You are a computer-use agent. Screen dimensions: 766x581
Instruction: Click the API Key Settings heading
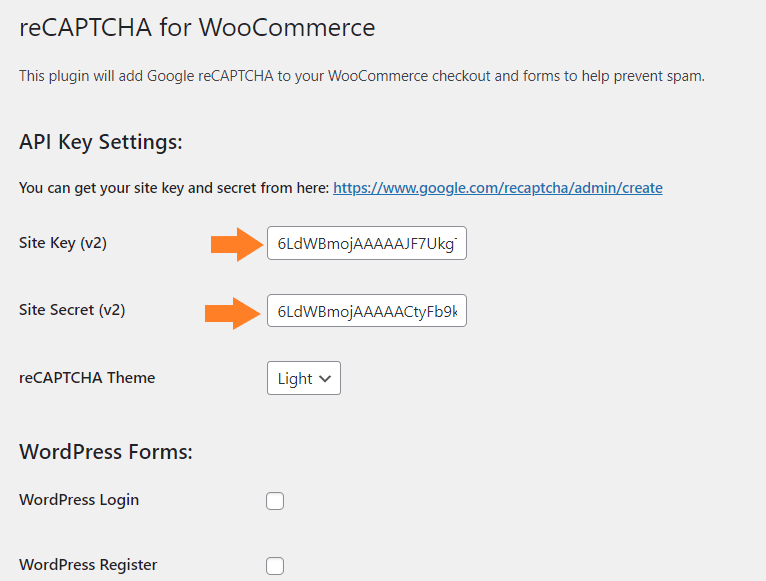[x=101, y=142]
